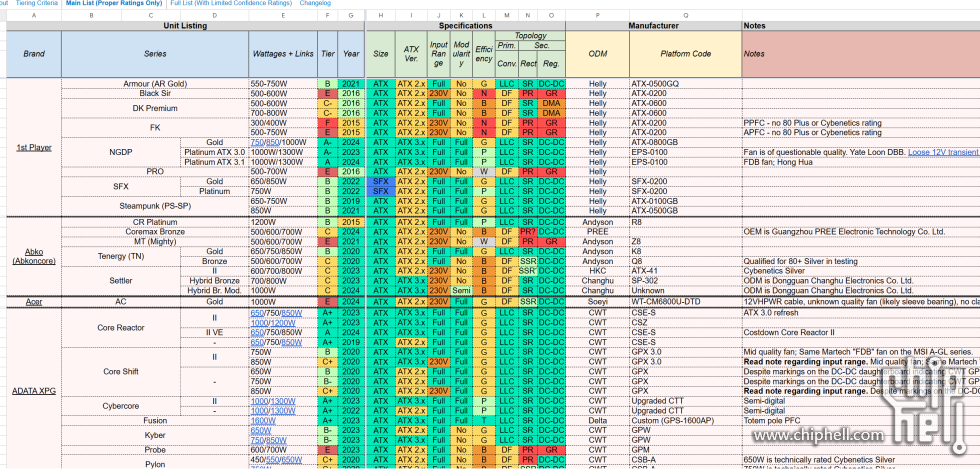Open the ADATA XPG brand link
Screen dimensions: 980x470
click(x=34, y=391)
